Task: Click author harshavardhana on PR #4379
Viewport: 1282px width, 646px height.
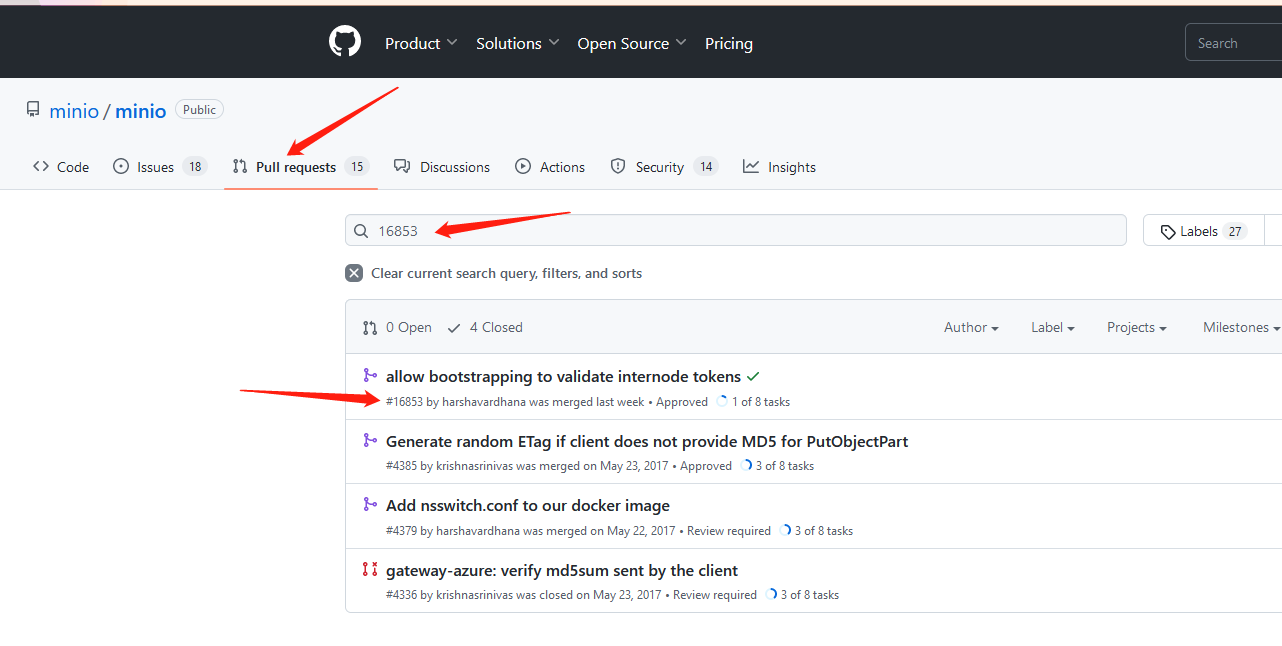Action: pyautogui.click(x=478, y=531)
